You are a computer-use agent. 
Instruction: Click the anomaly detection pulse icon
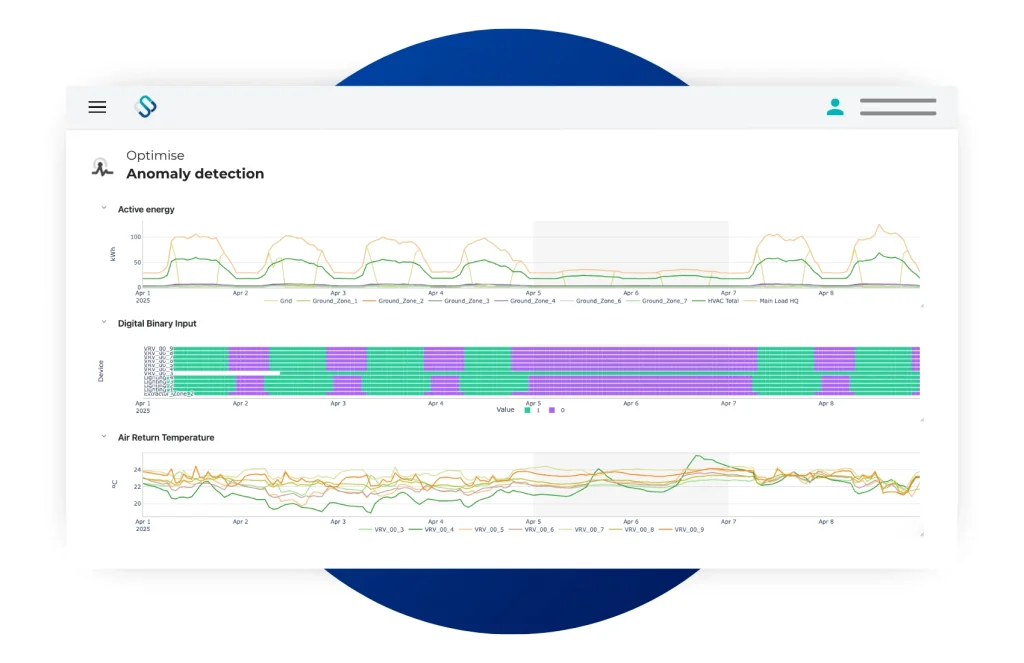click(x=102, y=167)
